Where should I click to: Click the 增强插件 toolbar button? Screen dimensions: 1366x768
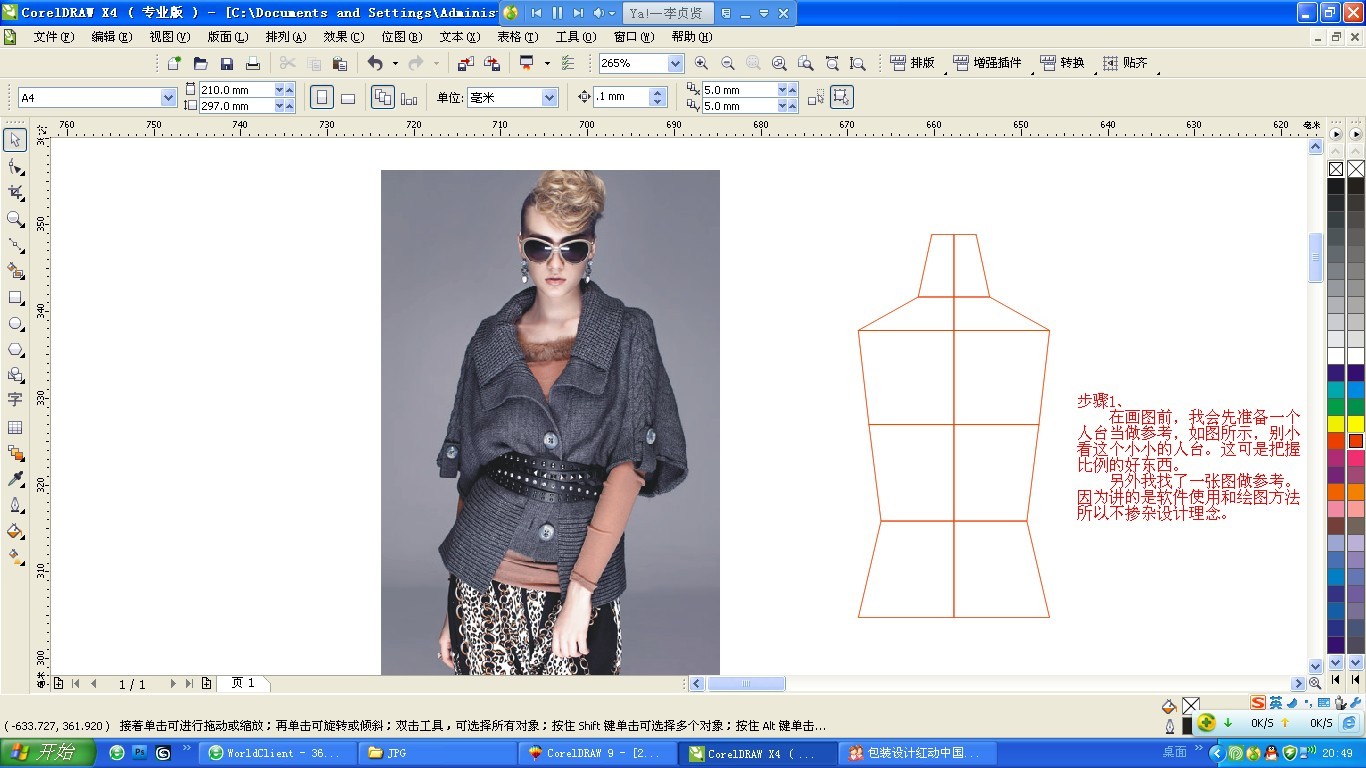click(989, 63)
